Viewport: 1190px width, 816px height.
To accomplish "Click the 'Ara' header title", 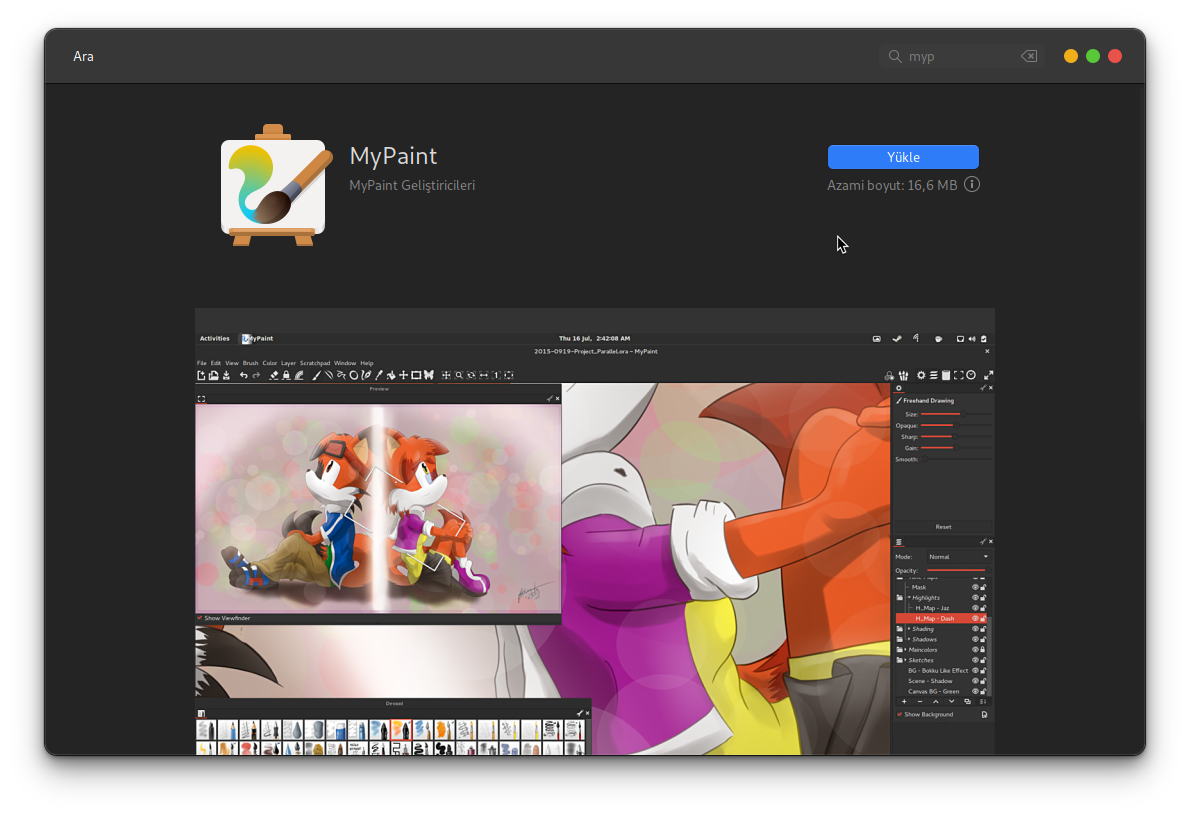I will pos(83,56).
